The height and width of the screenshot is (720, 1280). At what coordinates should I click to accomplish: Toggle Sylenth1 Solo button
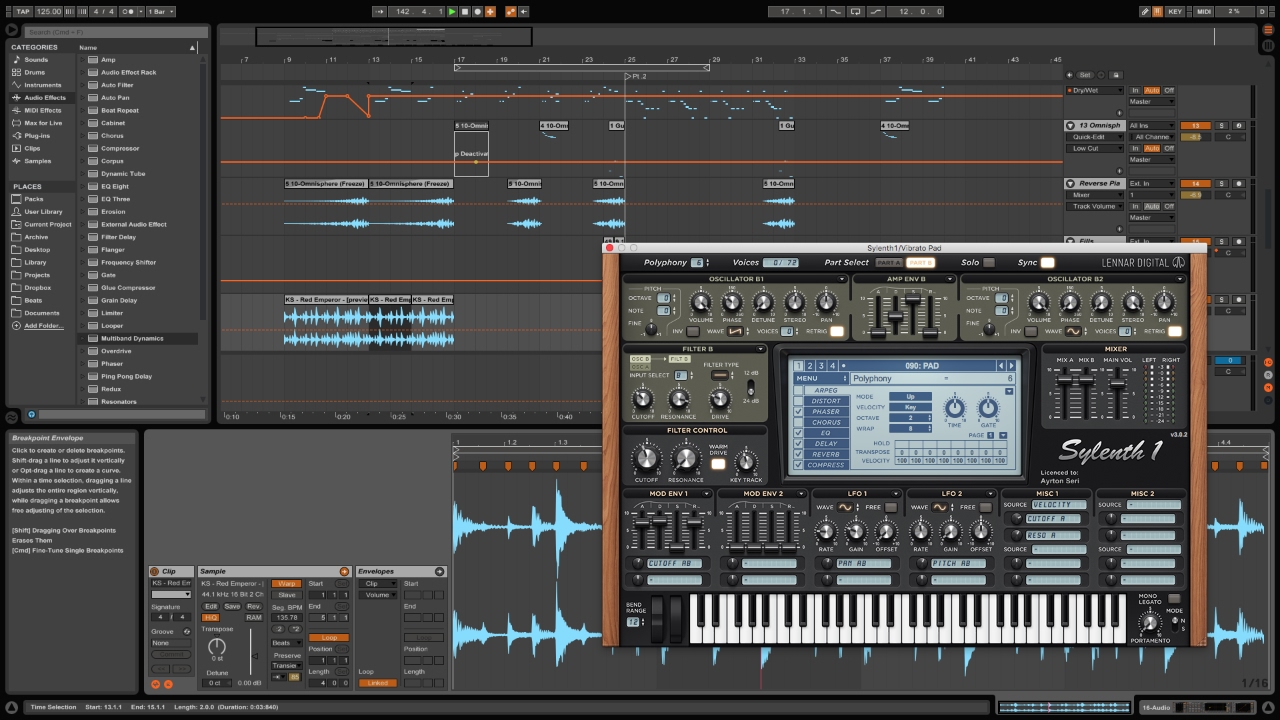(x=988, y=263)
